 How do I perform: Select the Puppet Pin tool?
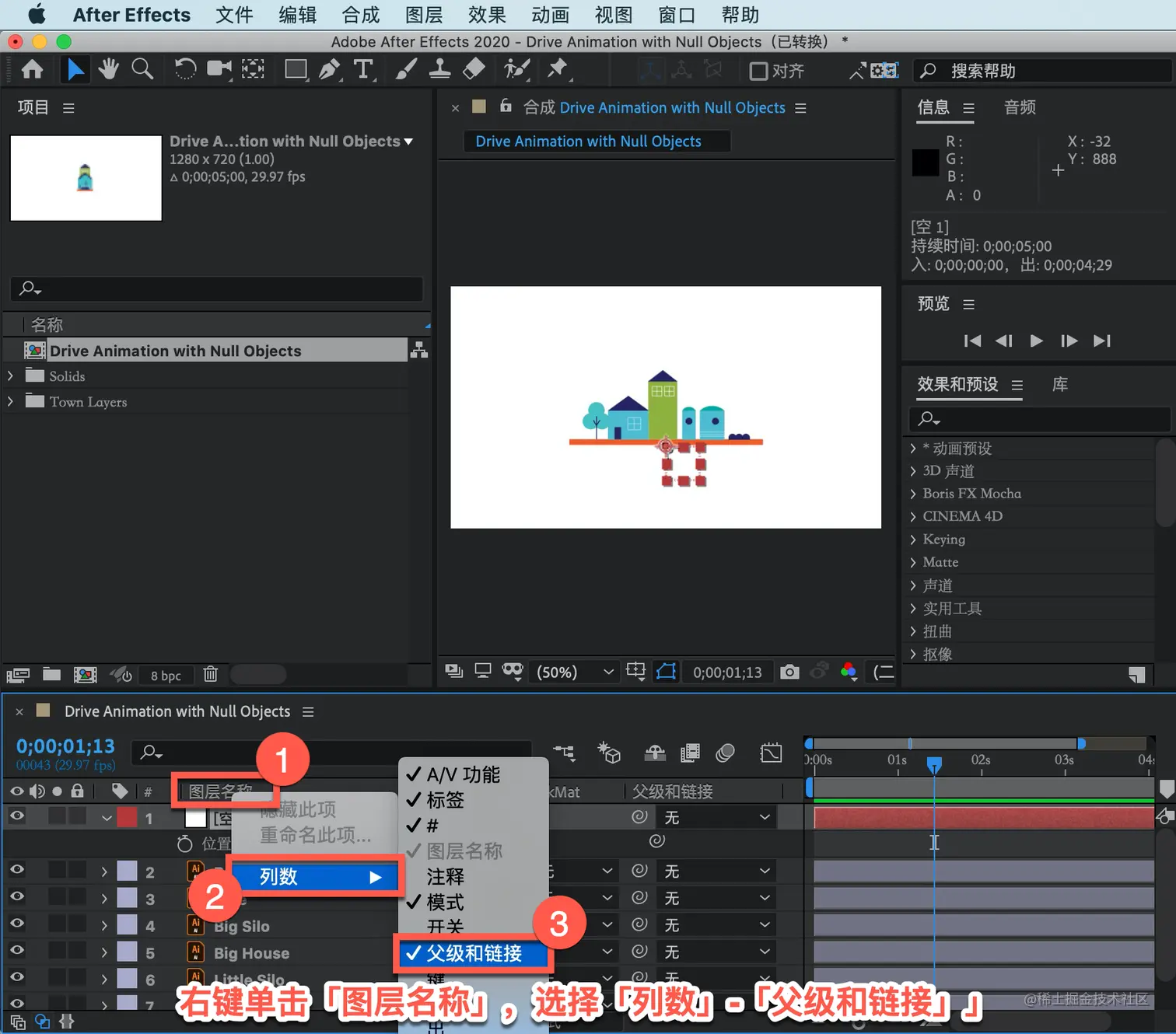pyautogui.click(x=558, y=70)
